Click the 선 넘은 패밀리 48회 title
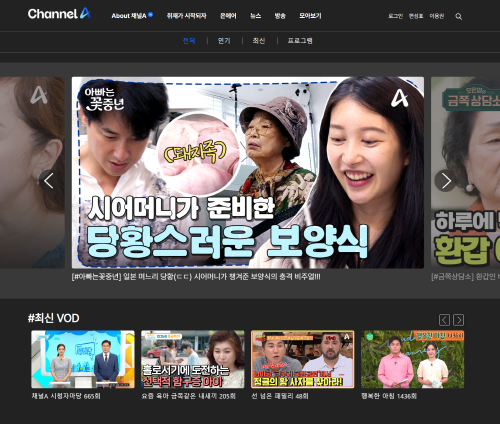Image resolution: width=500 pixels, height=424 pixels. tap(280, 396)
